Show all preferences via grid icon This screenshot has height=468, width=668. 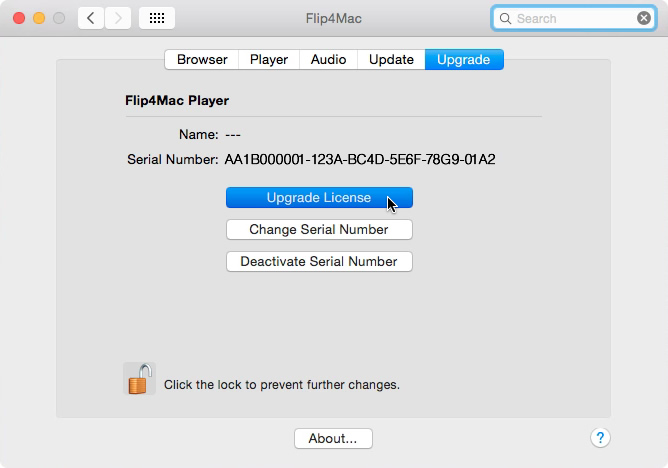157,18
